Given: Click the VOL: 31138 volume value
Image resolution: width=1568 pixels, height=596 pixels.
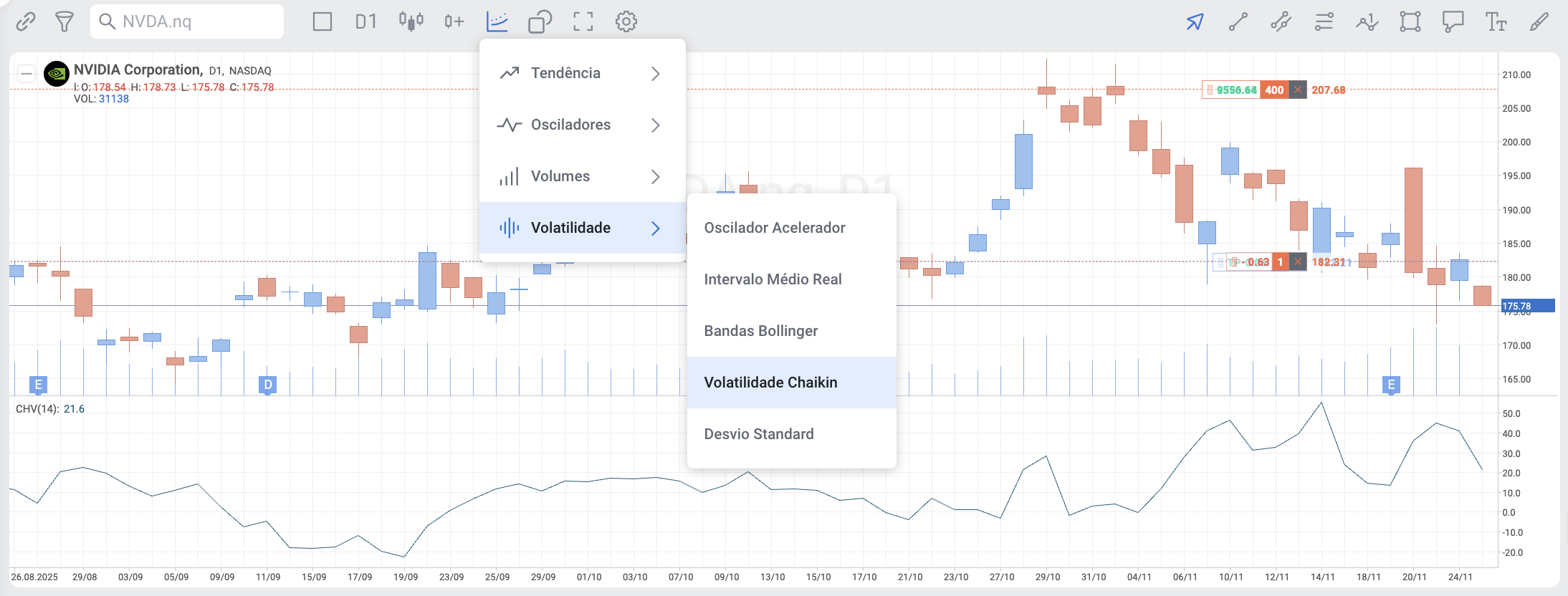Looking at the screenshot, I should (101, 99).
